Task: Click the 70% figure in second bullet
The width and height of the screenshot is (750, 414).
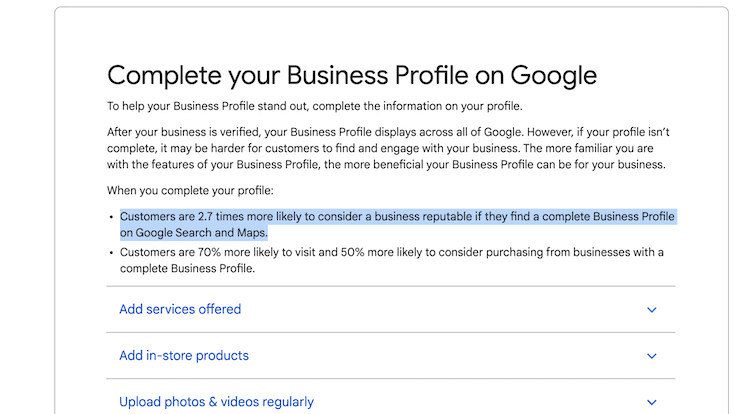Action: [209, 252]
